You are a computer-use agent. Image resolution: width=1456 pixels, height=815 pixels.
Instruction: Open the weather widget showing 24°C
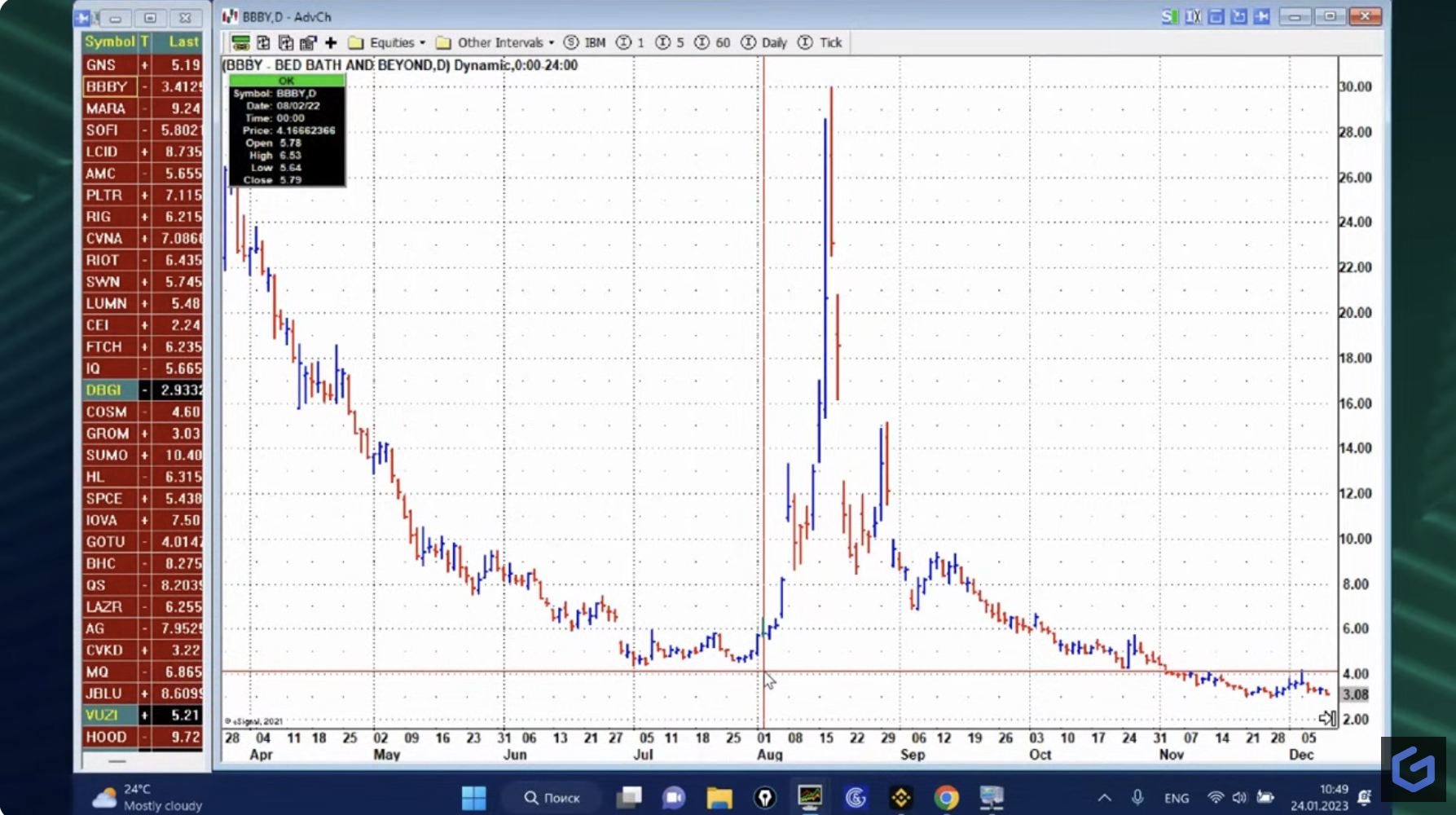point(148,797)
